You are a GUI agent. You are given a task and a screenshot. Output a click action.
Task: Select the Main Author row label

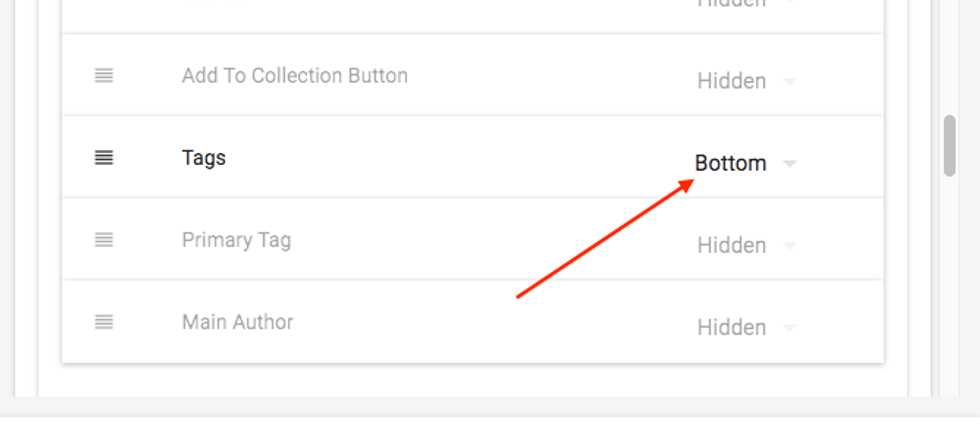tap(238, 322)
